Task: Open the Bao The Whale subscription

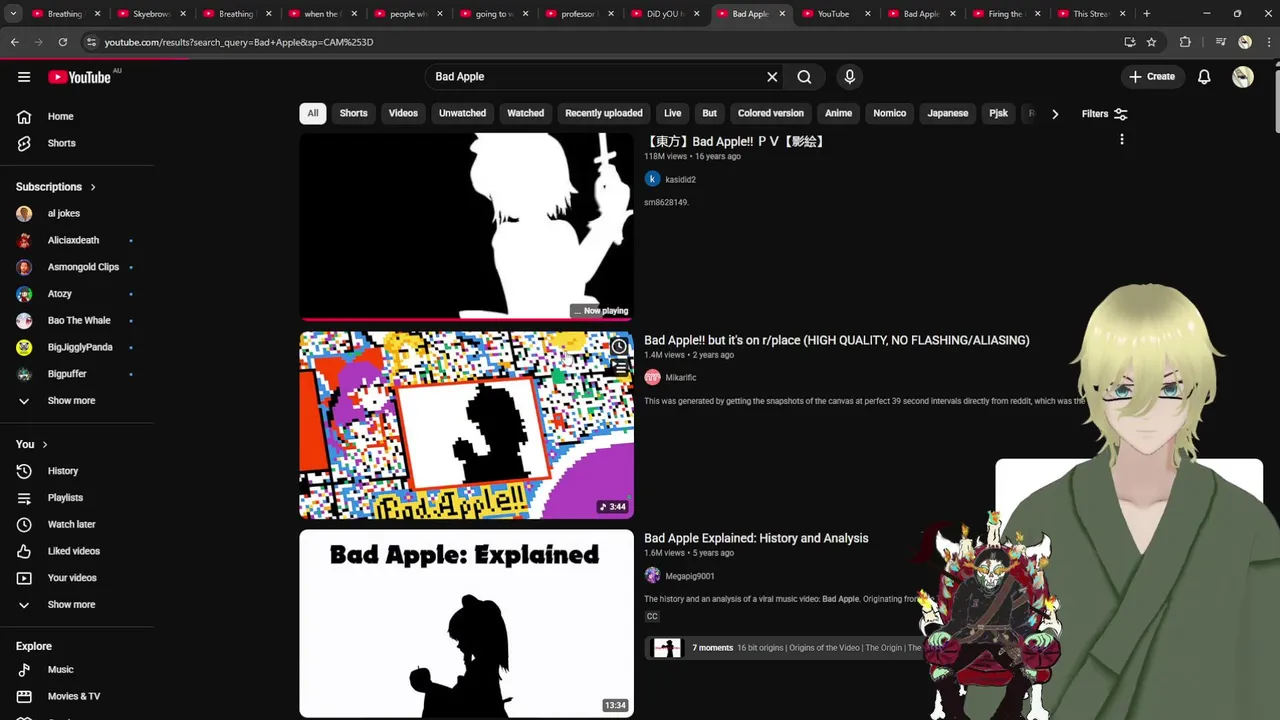Action: tap(77, 321)
